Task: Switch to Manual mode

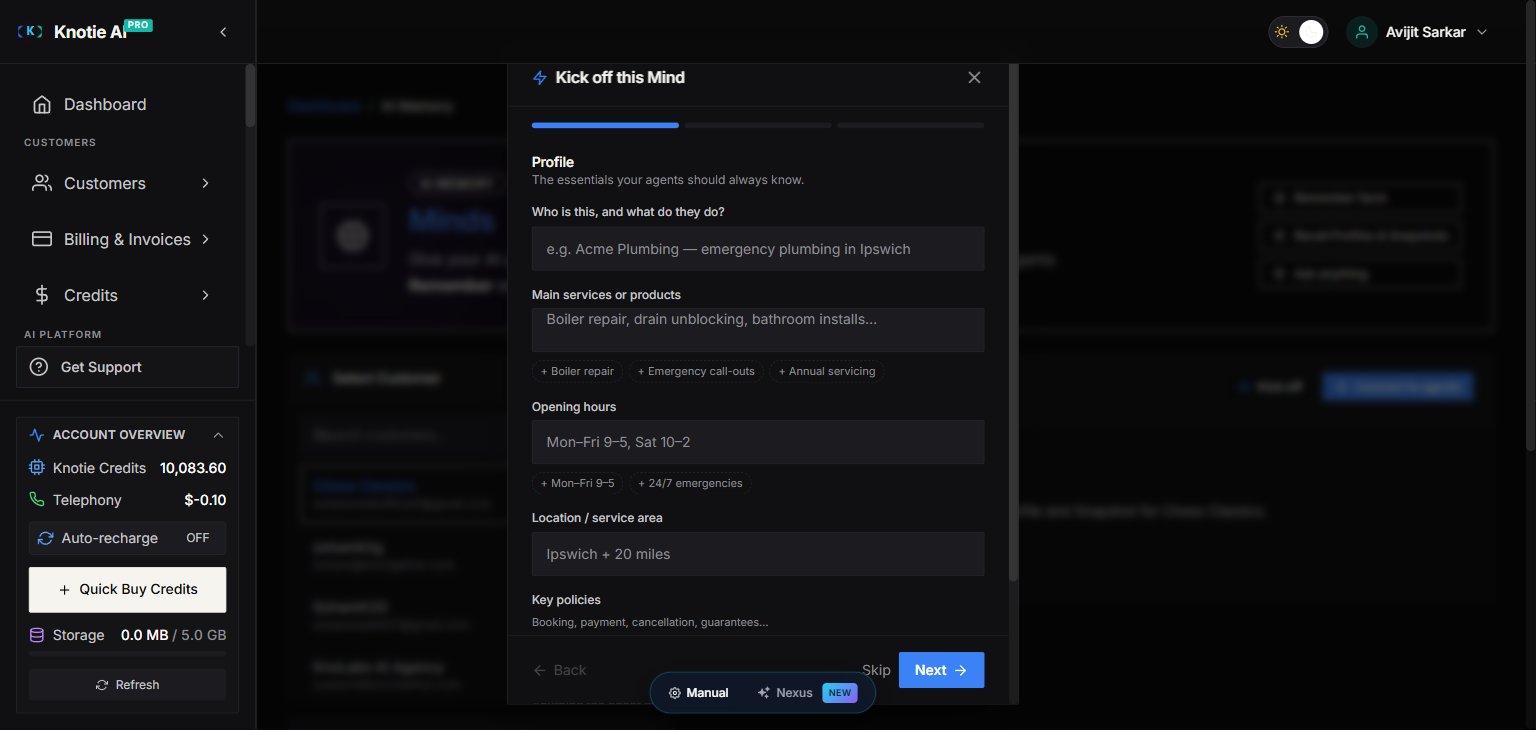Action: [x=698, y=692]
